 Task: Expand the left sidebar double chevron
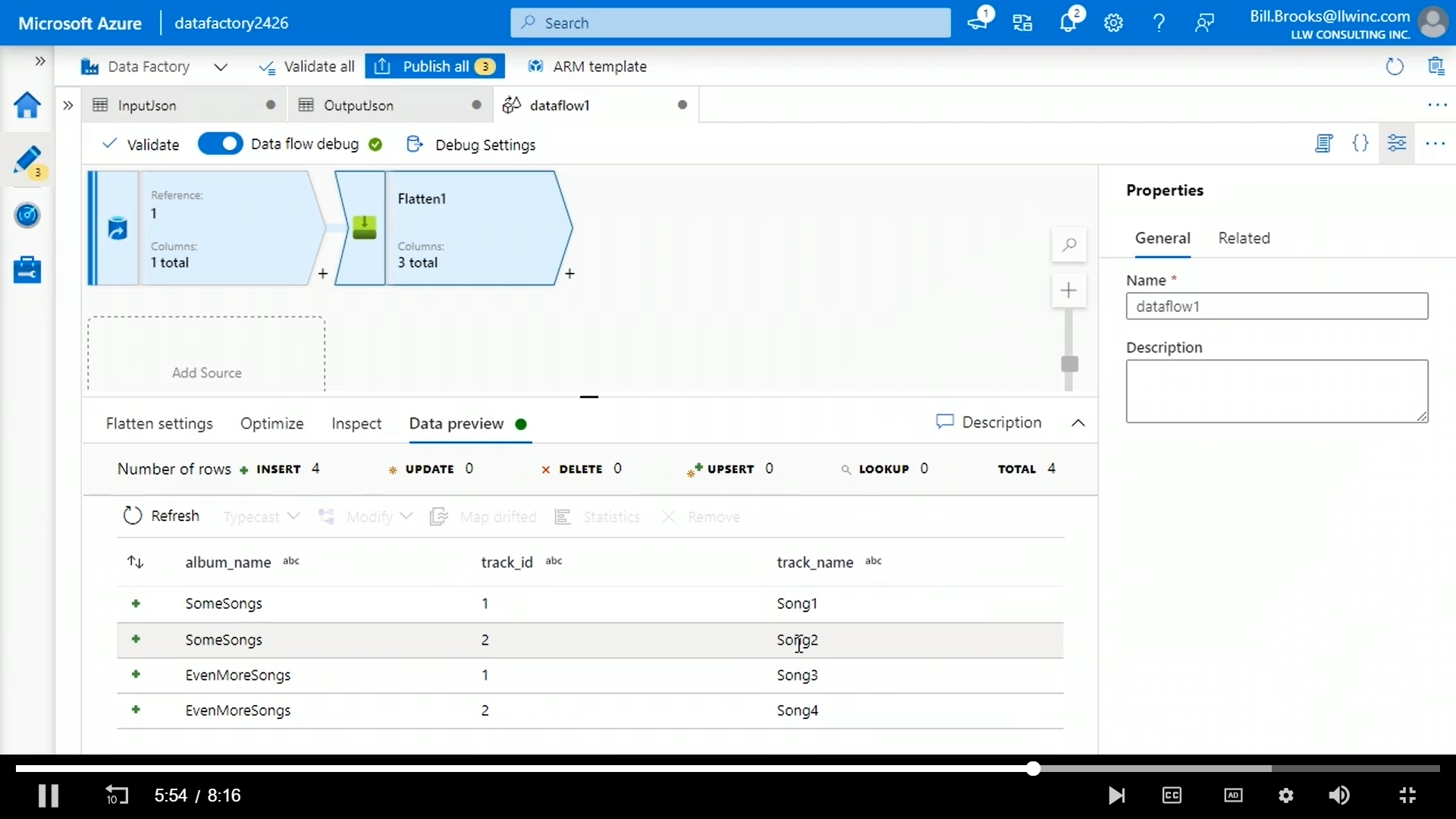(40, 61)
